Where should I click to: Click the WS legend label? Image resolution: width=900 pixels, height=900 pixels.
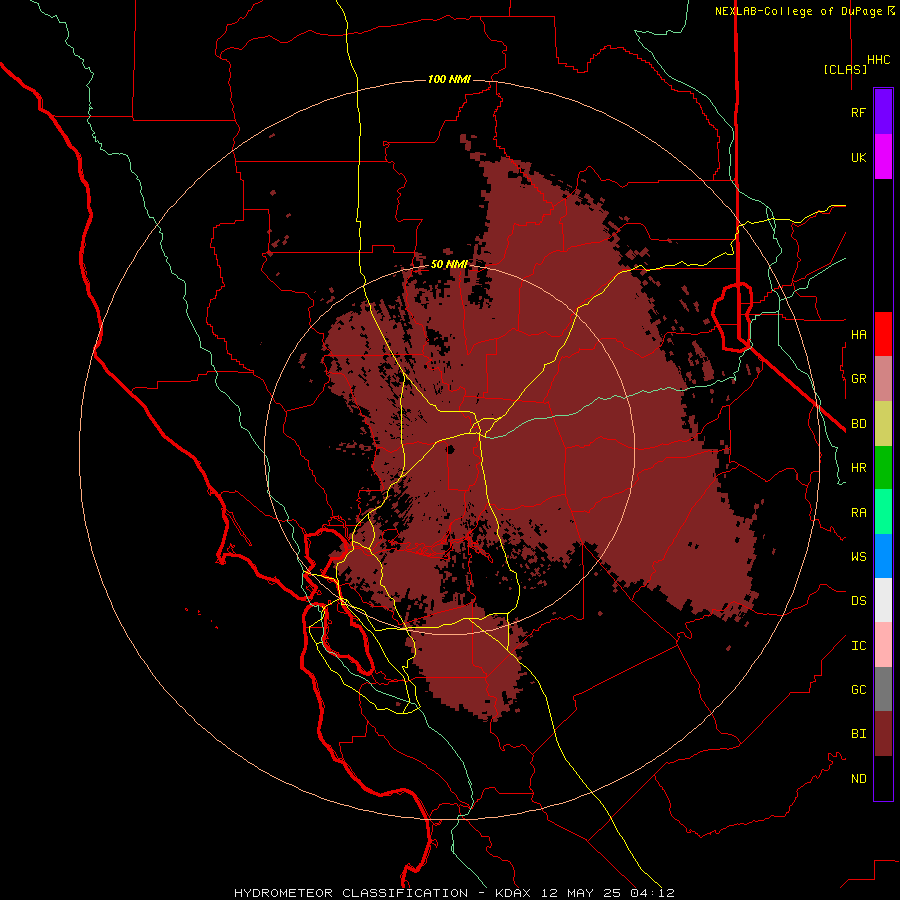[858, 556]
